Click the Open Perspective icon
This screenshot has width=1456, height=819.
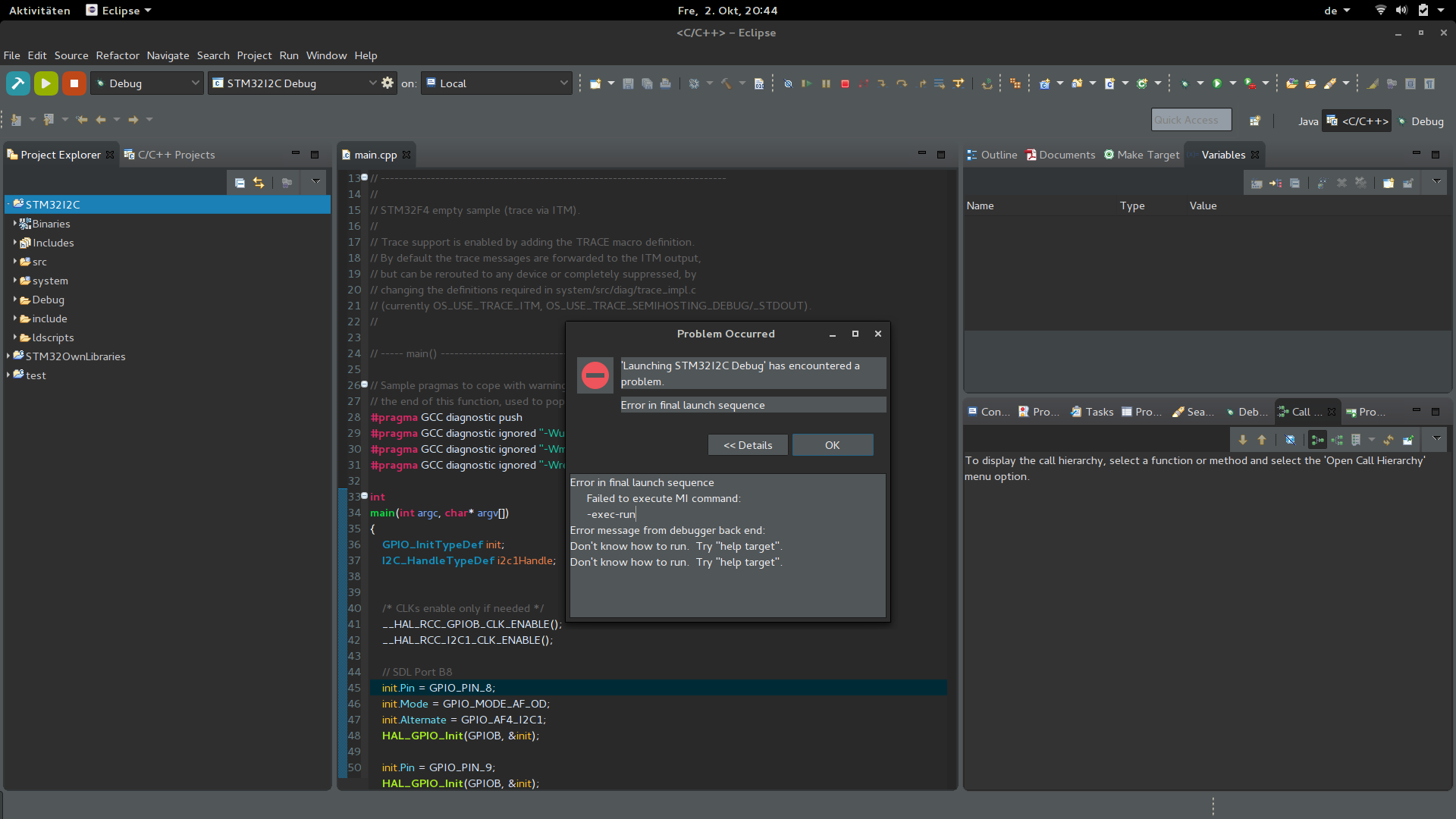[x=1255, y=121]
